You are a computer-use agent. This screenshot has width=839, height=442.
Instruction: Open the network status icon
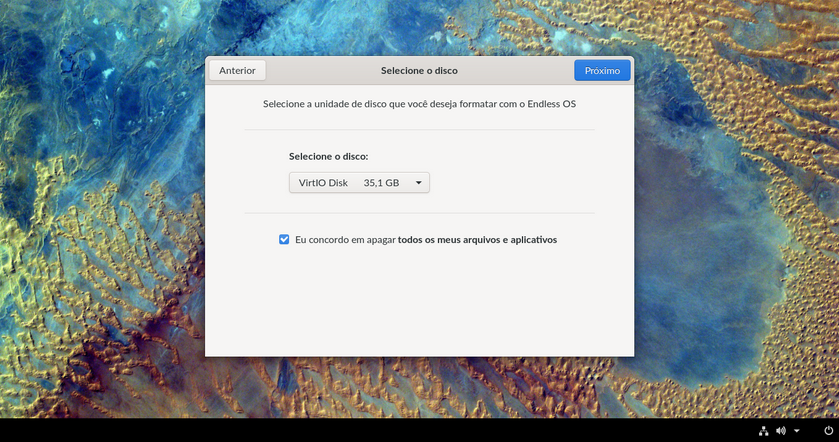point(764,431)
